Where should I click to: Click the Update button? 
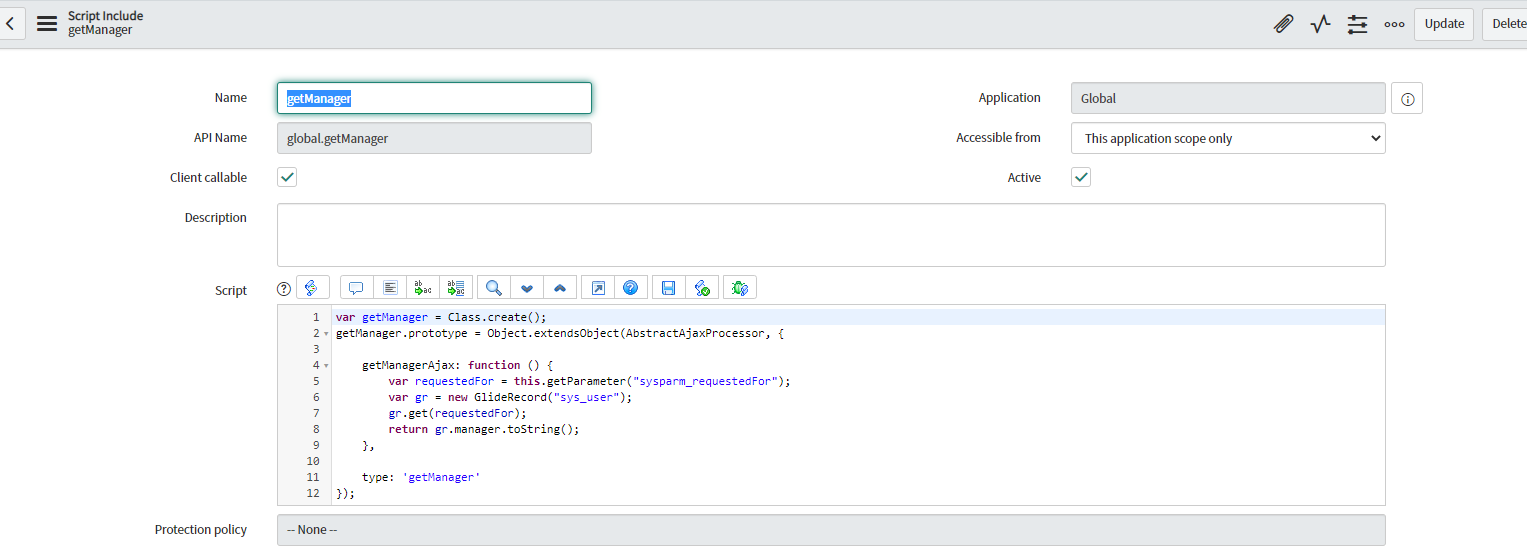(x=1444, y=24)
